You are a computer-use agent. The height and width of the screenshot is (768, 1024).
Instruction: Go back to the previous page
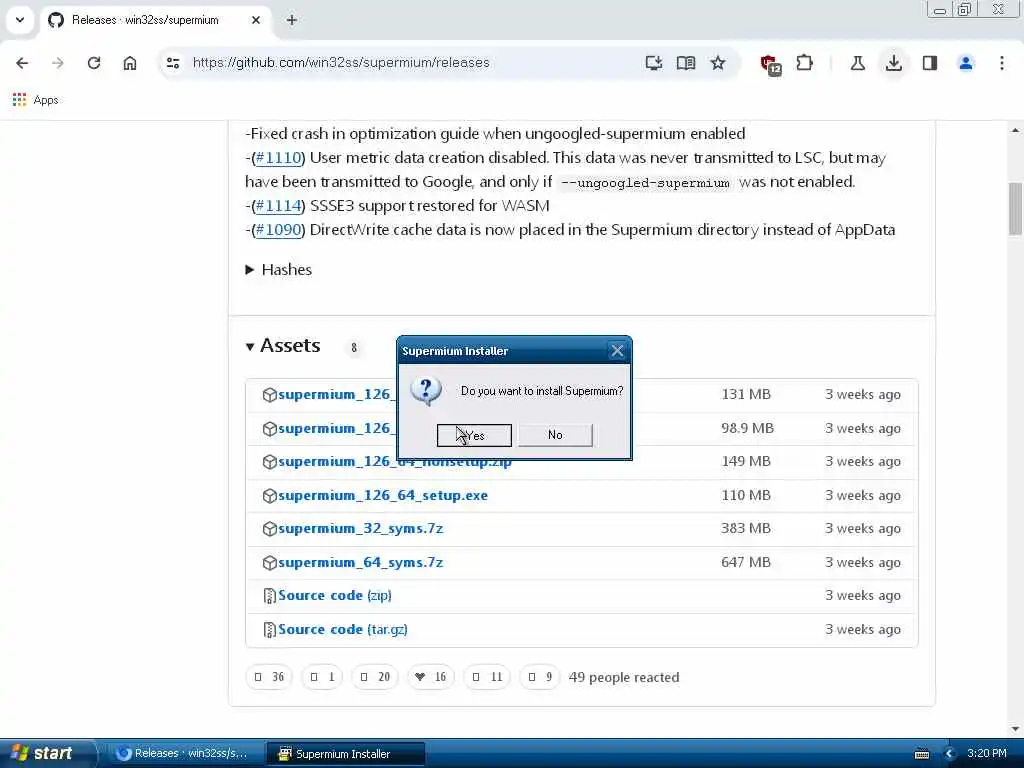tap(22, 63)
